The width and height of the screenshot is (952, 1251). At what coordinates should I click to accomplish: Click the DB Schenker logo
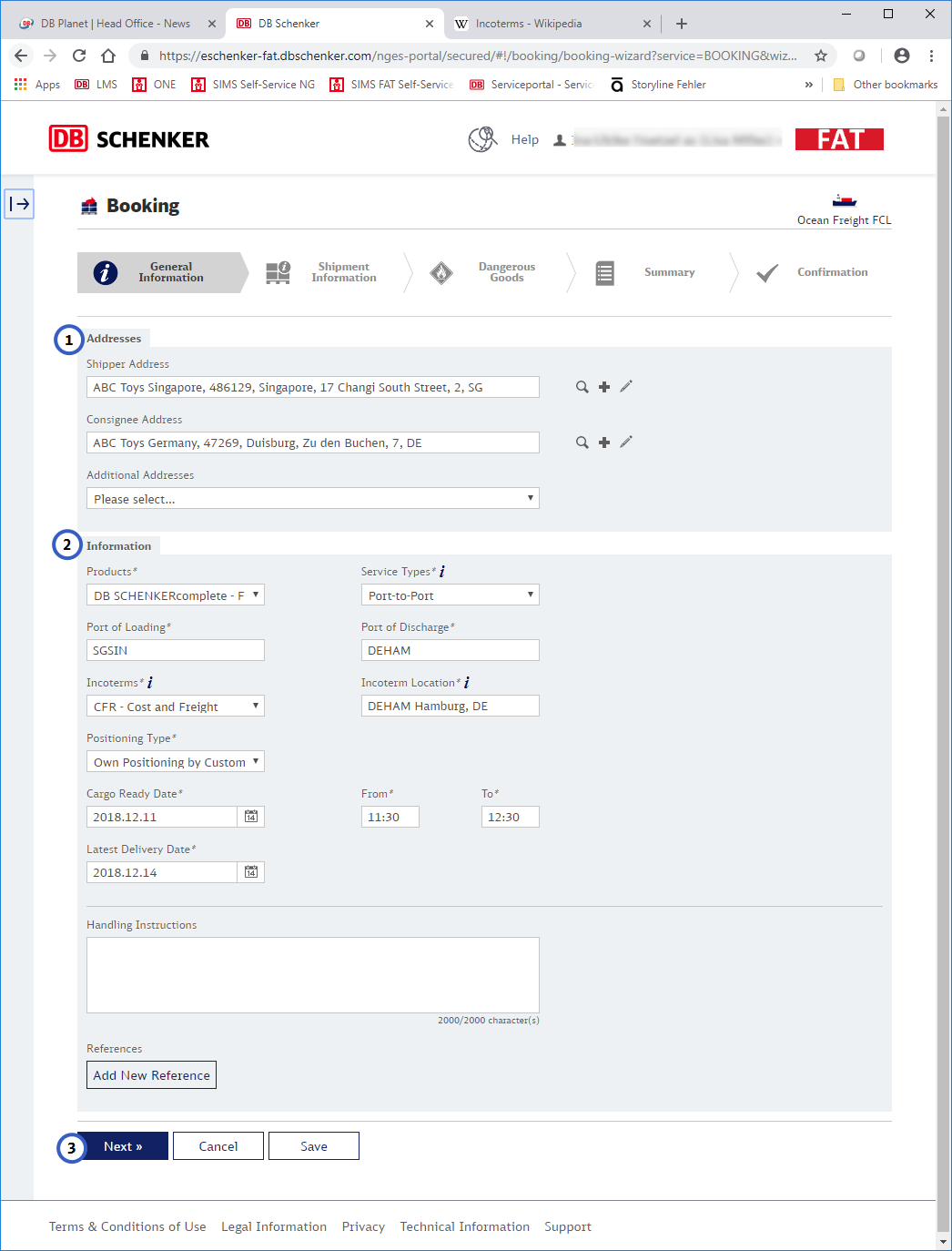129,139
